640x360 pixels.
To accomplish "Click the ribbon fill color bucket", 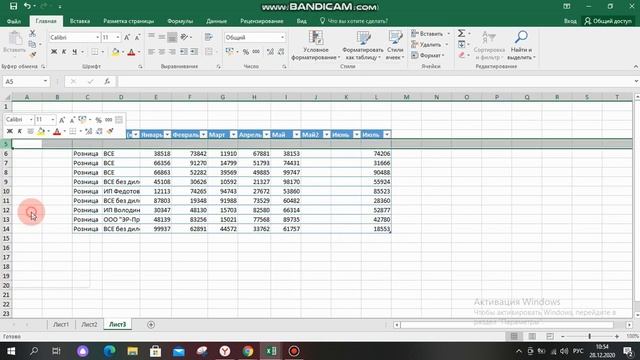I will coord(116,52).
